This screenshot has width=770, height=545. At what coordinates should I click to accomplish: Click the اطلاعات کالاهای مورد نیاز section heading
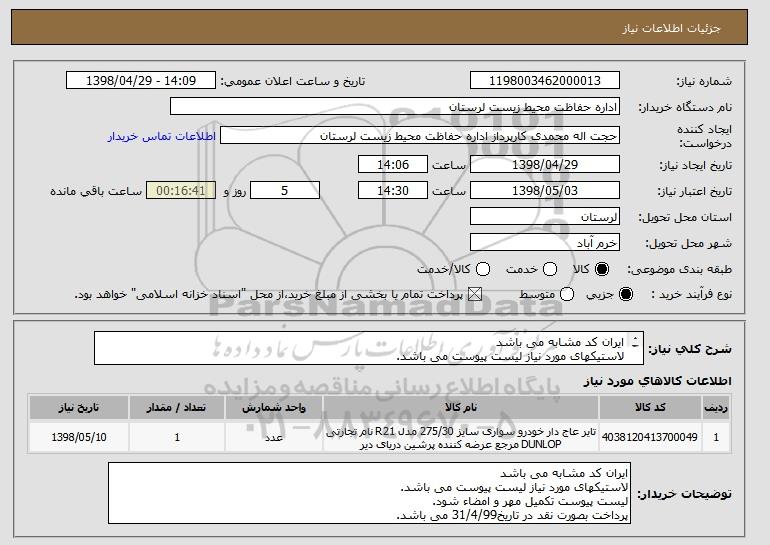(x=657, y=381)
